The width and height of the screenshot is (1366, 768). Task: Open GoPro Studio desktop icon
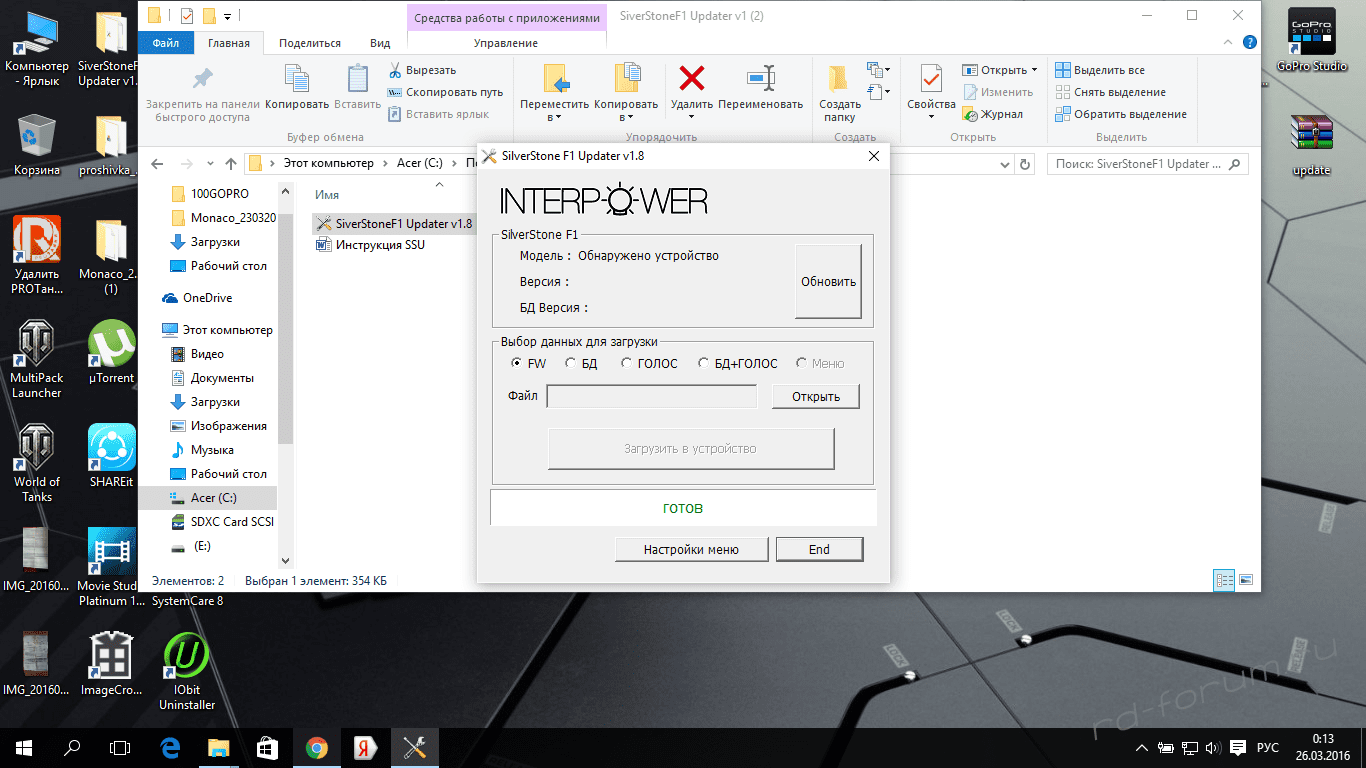1311,40
